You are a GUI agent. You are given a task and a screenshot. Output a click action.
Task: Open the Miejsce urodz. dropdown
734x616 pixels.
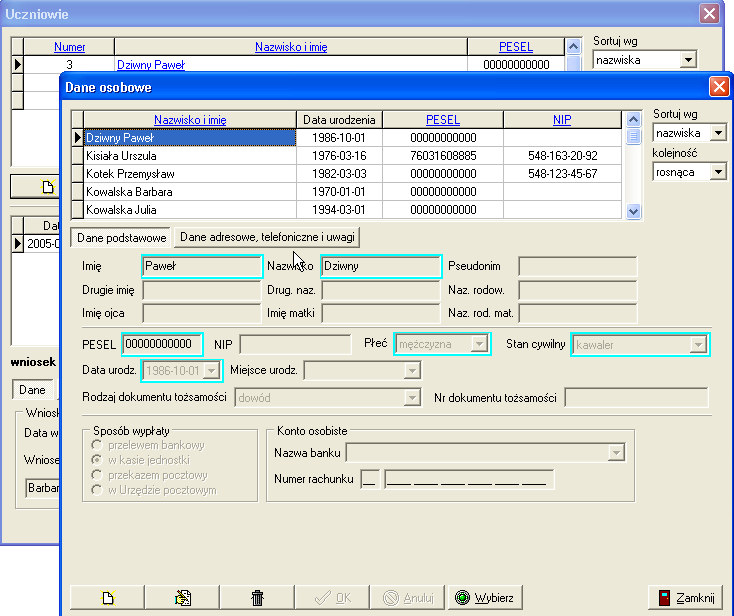pyautogui.click(x=412, y=371)
